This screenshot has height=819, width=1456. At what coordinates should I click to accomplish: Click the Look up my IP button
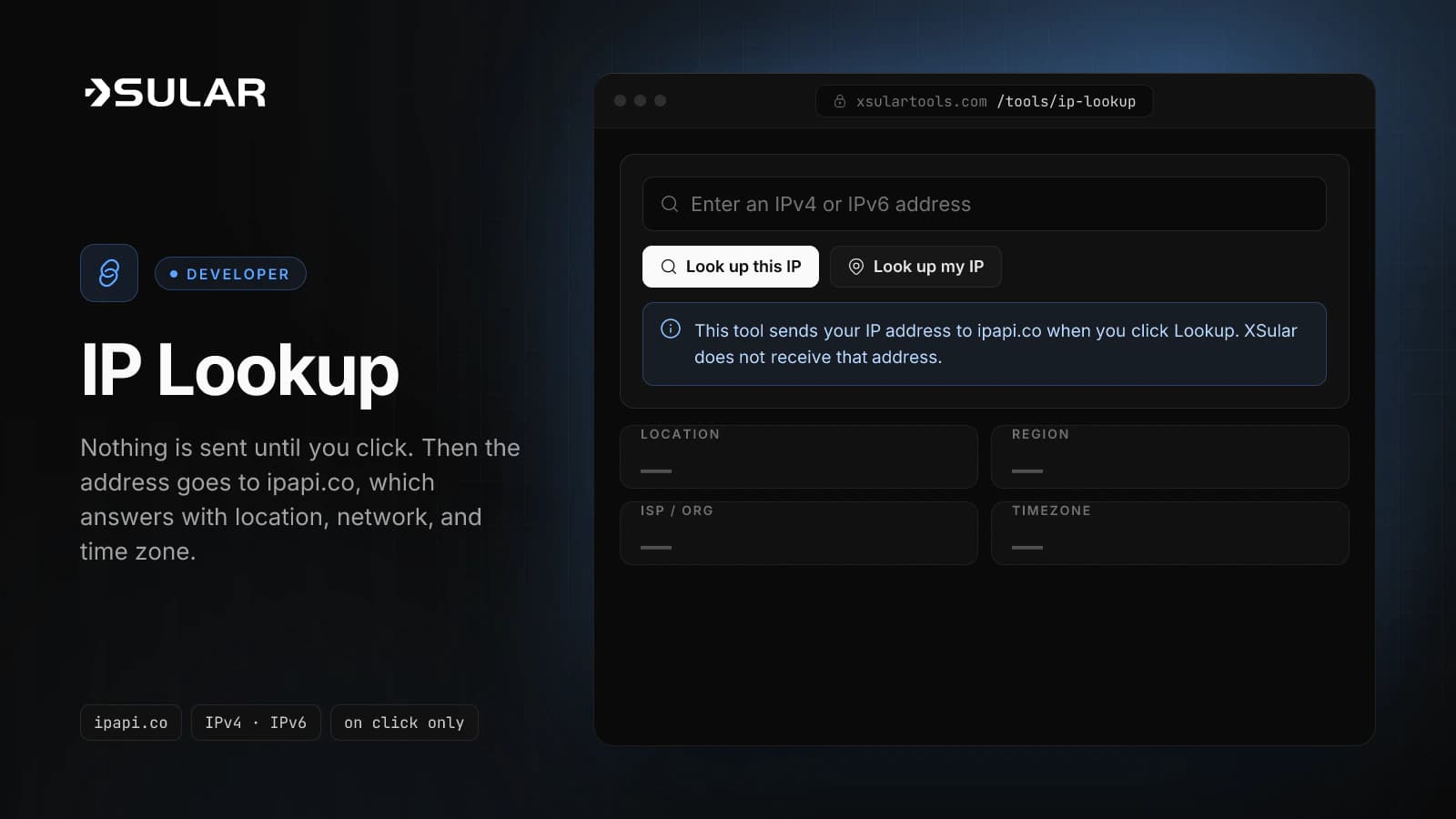click(915, 267)
